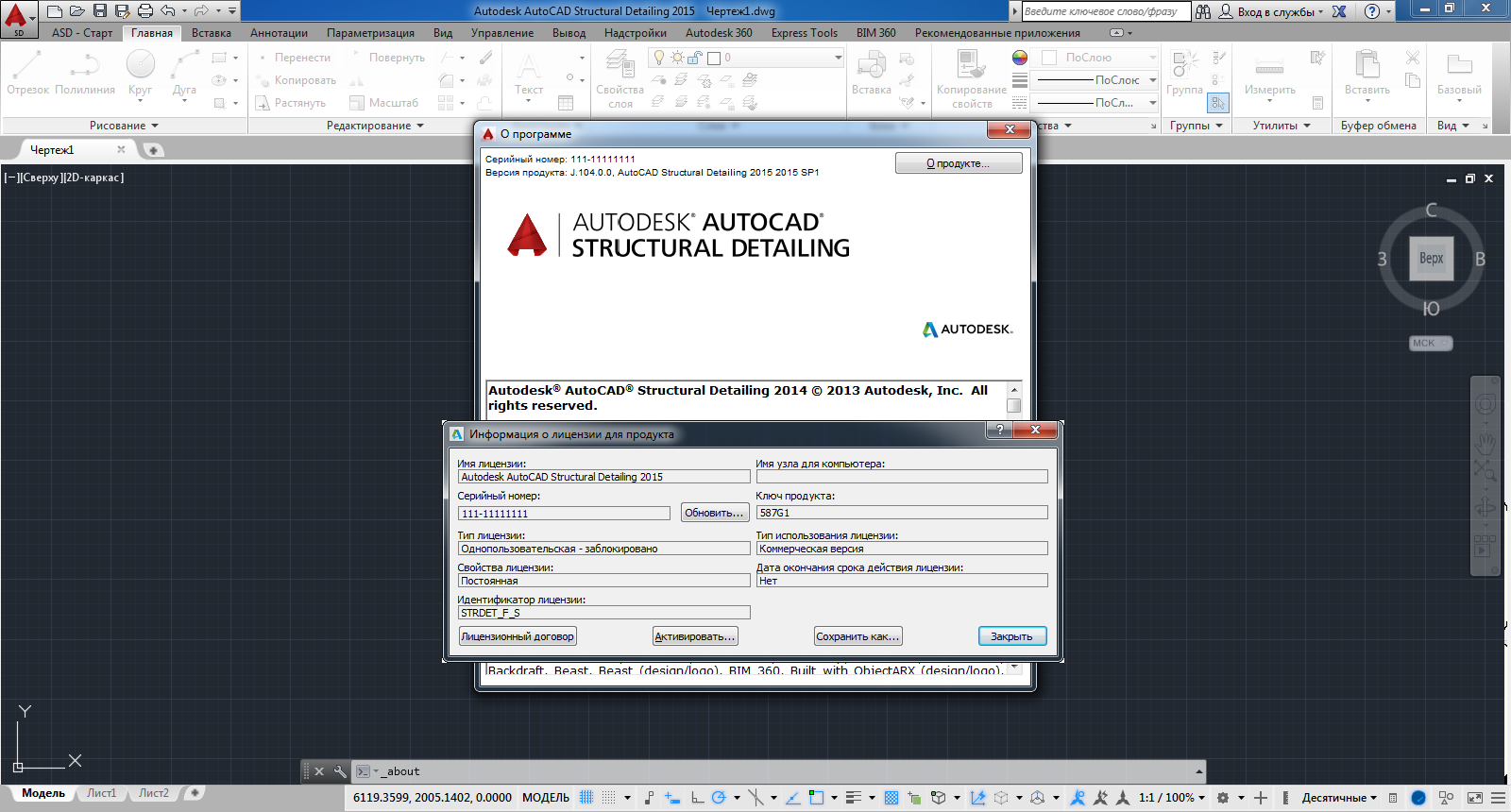The image size is (1511, 812).
Task: Click the Save icon in quick access toolbar
Action: (x=100, y=11)
